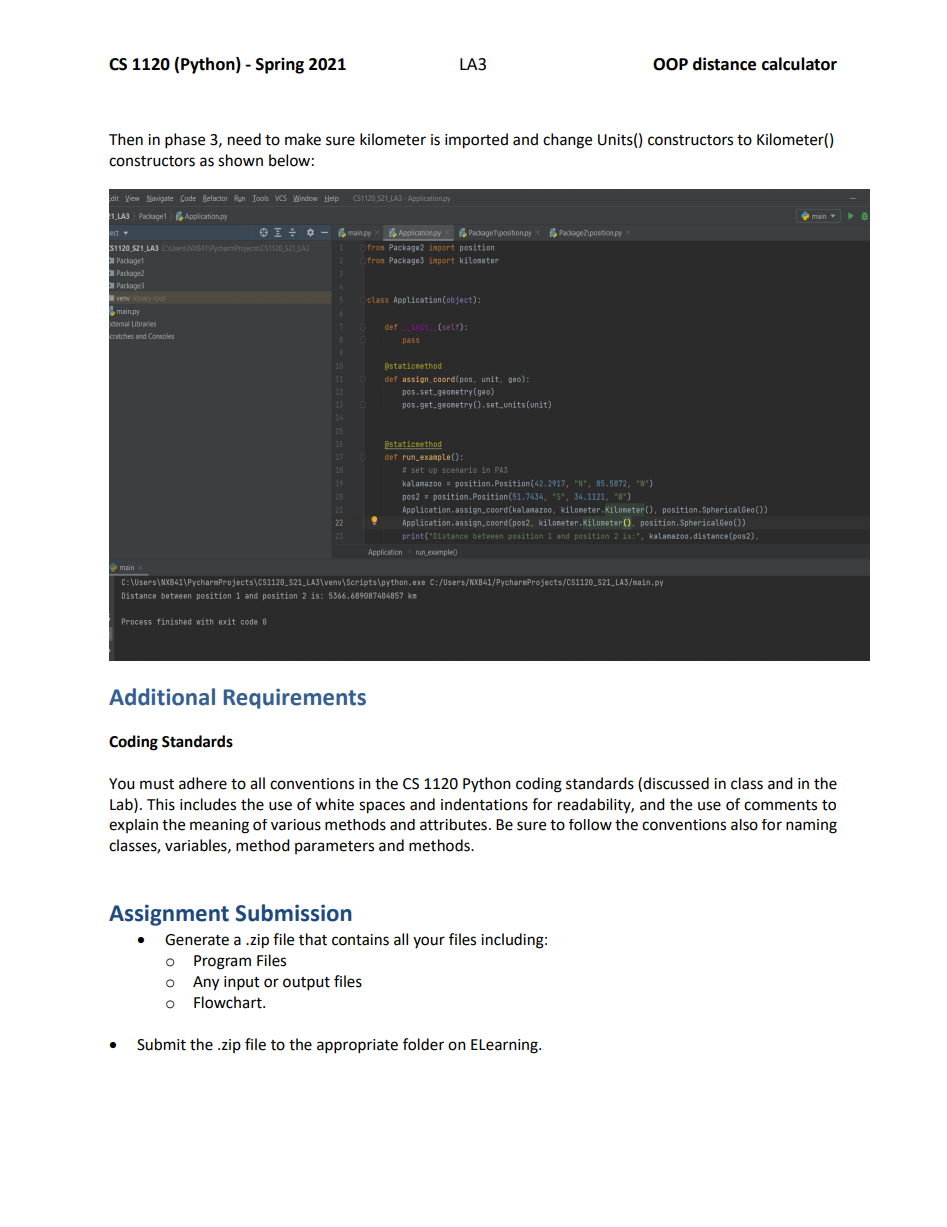This screenshot has height=1227, width=947.
Task: Switch to the Package1\position.py tab
Action: pos(501,231)
